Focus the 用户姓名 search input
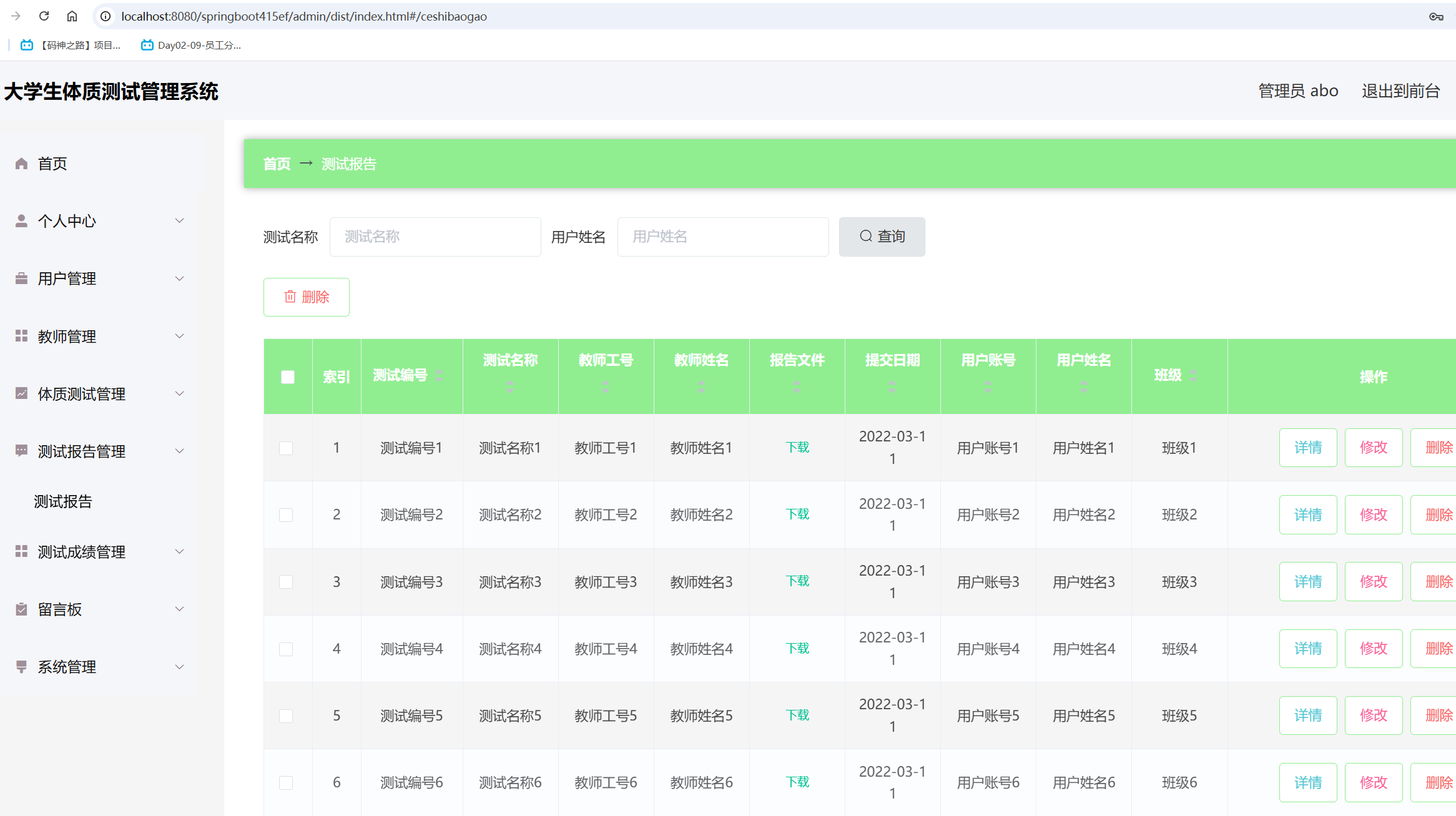The image size is (1456, 816). (723, 237)
